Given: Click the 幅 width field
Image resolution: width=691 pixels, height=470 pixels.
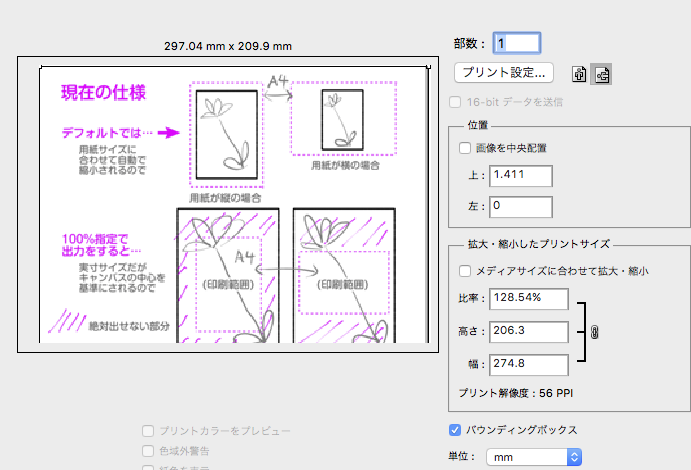Looking at the screenshot, I should [x=529, y=365].
